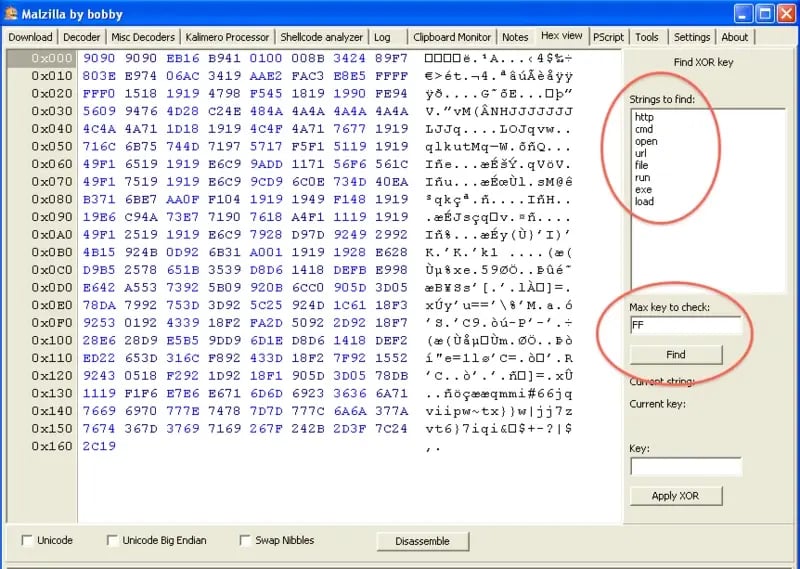Image resolution: width=800 pixels, height=569 pixels.
Task: Click the Malzilla app icon in title bar
Action: tap(11, 13)
